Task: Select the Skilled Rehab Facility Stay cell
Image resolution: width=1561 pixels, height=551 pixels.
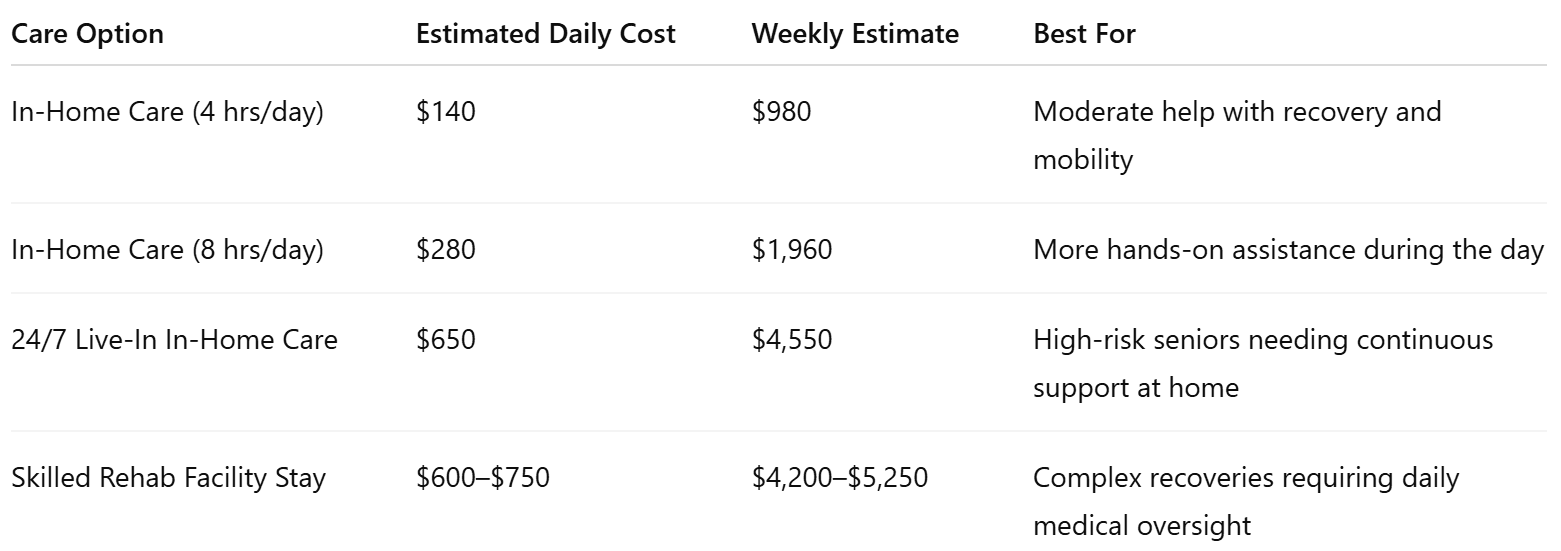Action: point(168,478)
